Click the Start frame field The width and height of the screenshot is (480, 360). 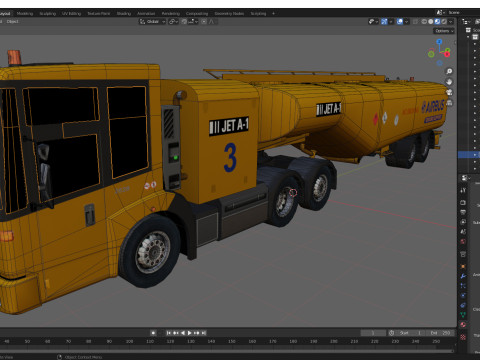[x=411, y=333]
